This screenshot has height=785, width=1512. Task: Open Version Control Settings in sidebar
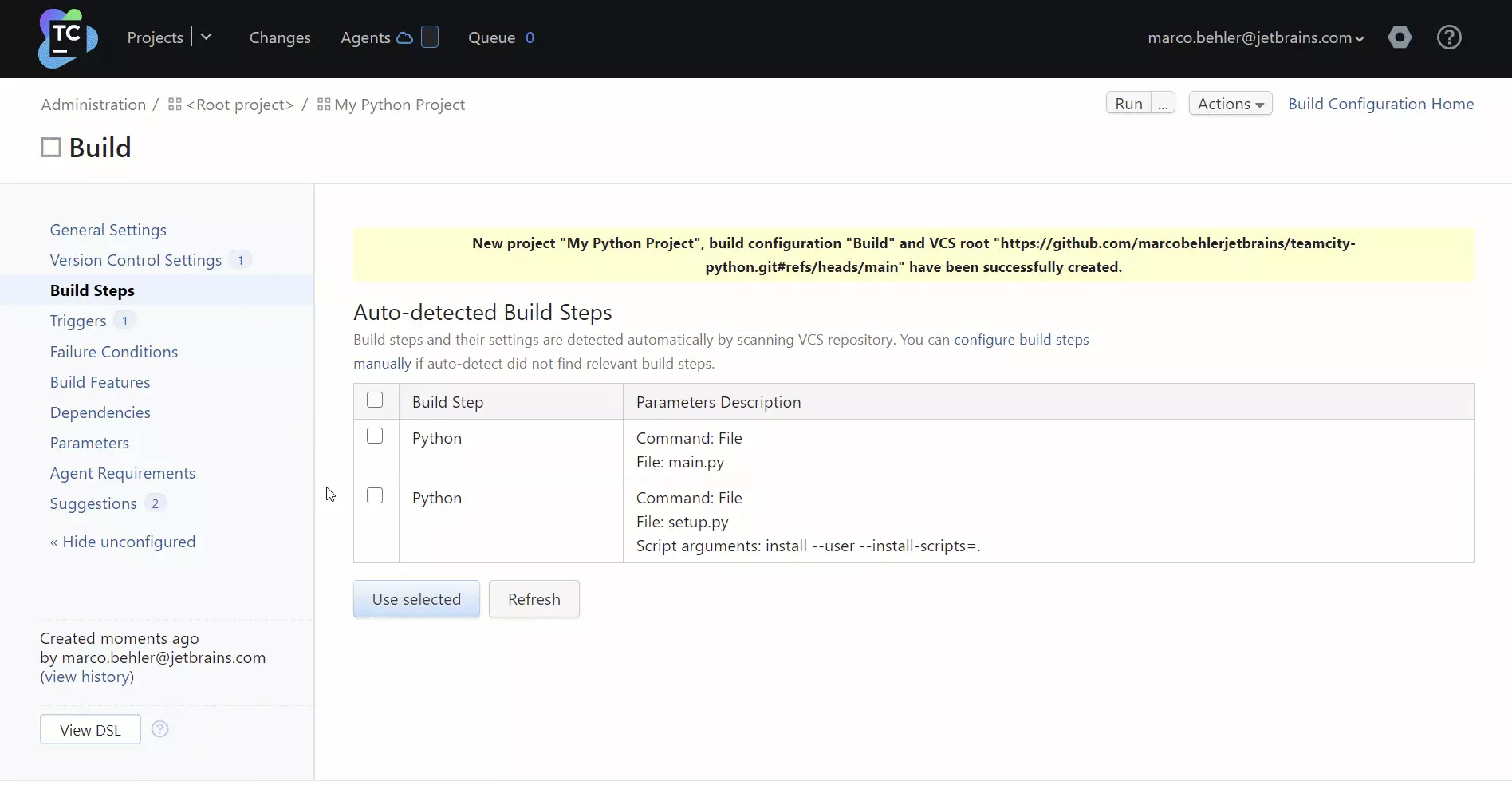coord(136,260)
